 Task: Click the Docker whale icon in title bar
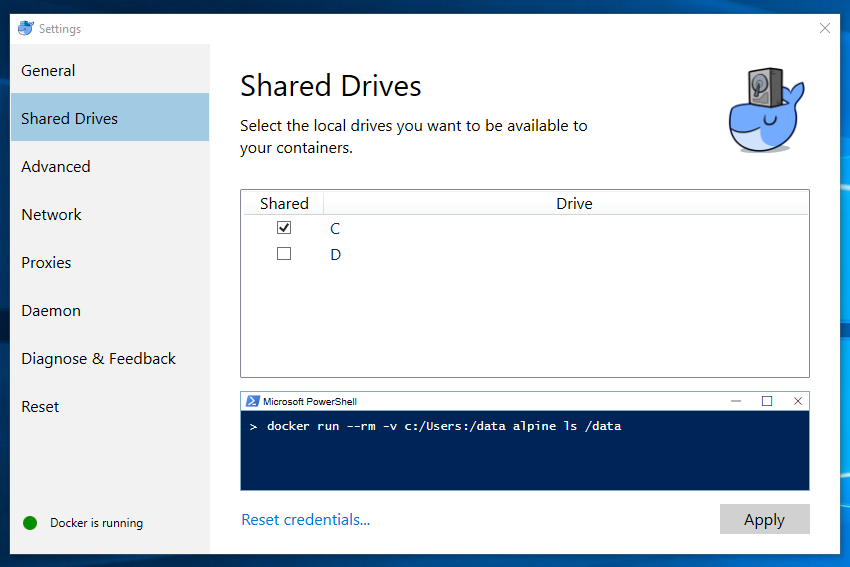point(25,28)
